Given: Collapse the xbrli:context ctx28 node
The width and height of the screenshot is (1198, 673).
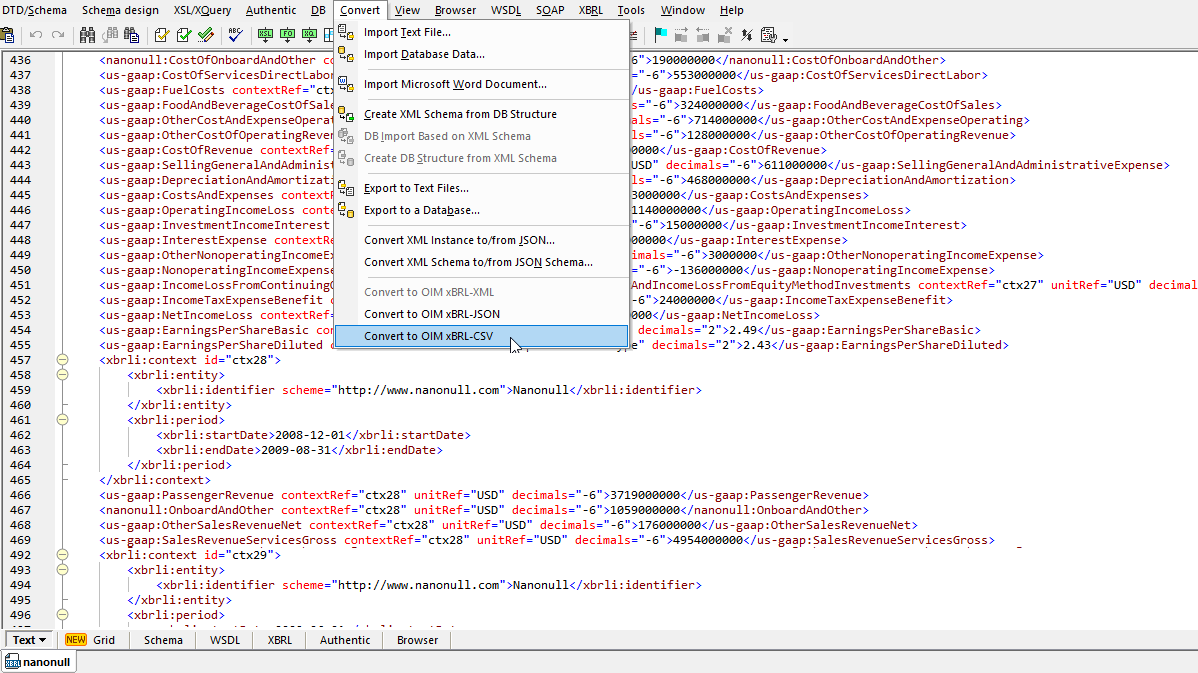Looking at the screenshot, I should coord(62,360).
